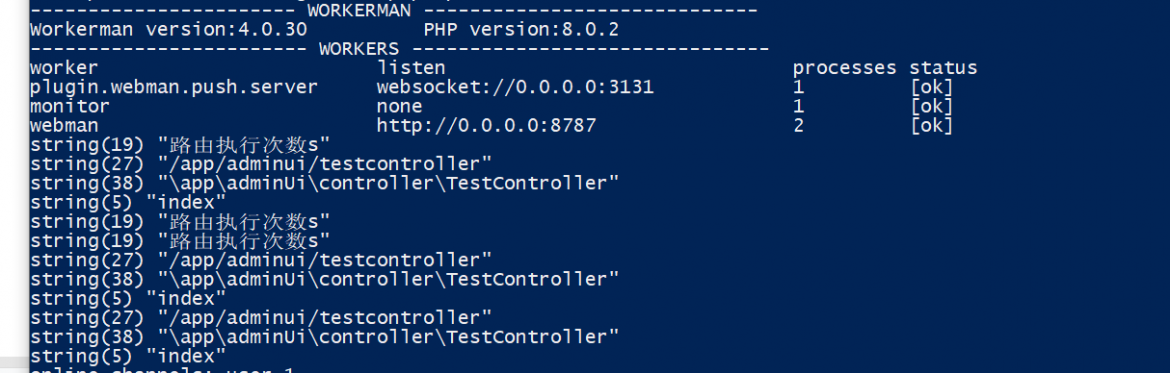
Task: Click the [ok] status of webman row
Action: (x=932, y=125)
